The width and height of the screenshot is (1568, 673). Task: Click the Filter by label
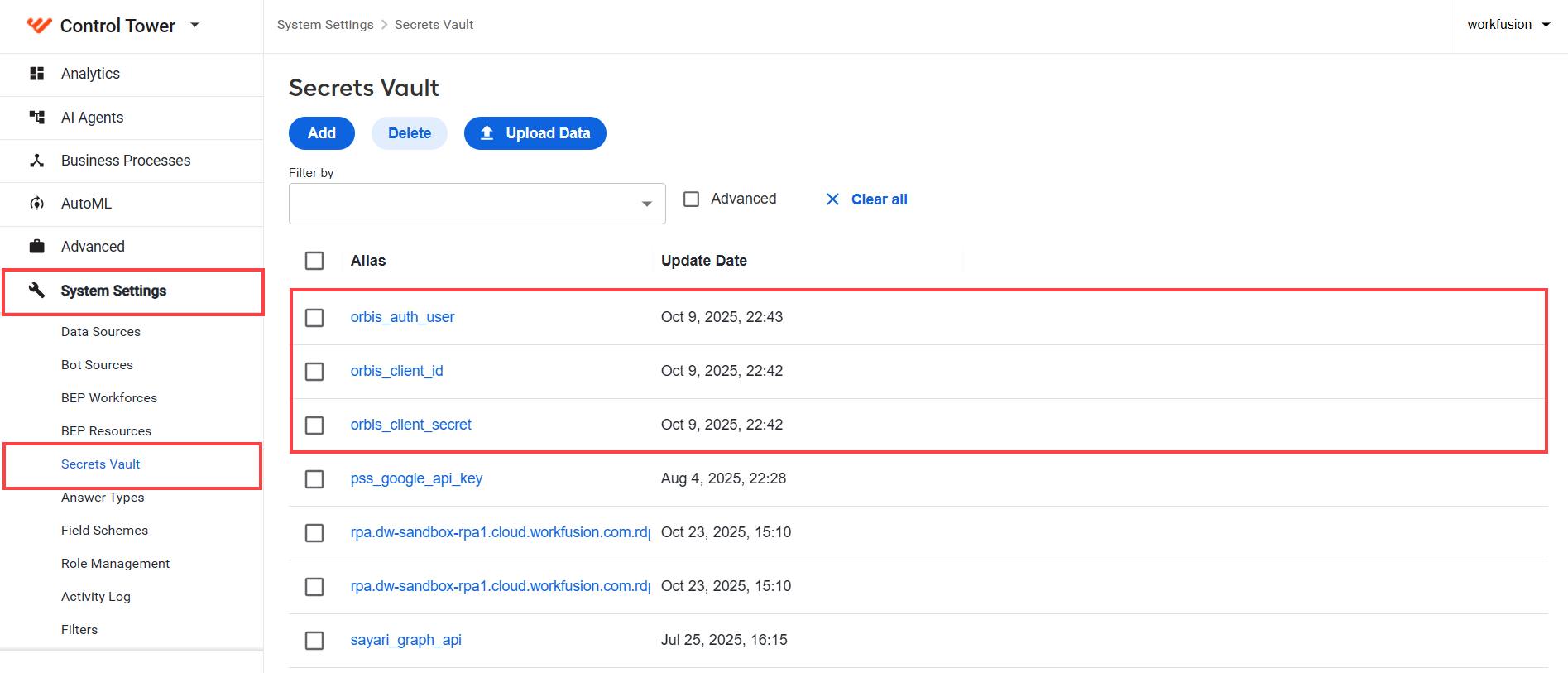pyautogui.click(x=311, y=173)
